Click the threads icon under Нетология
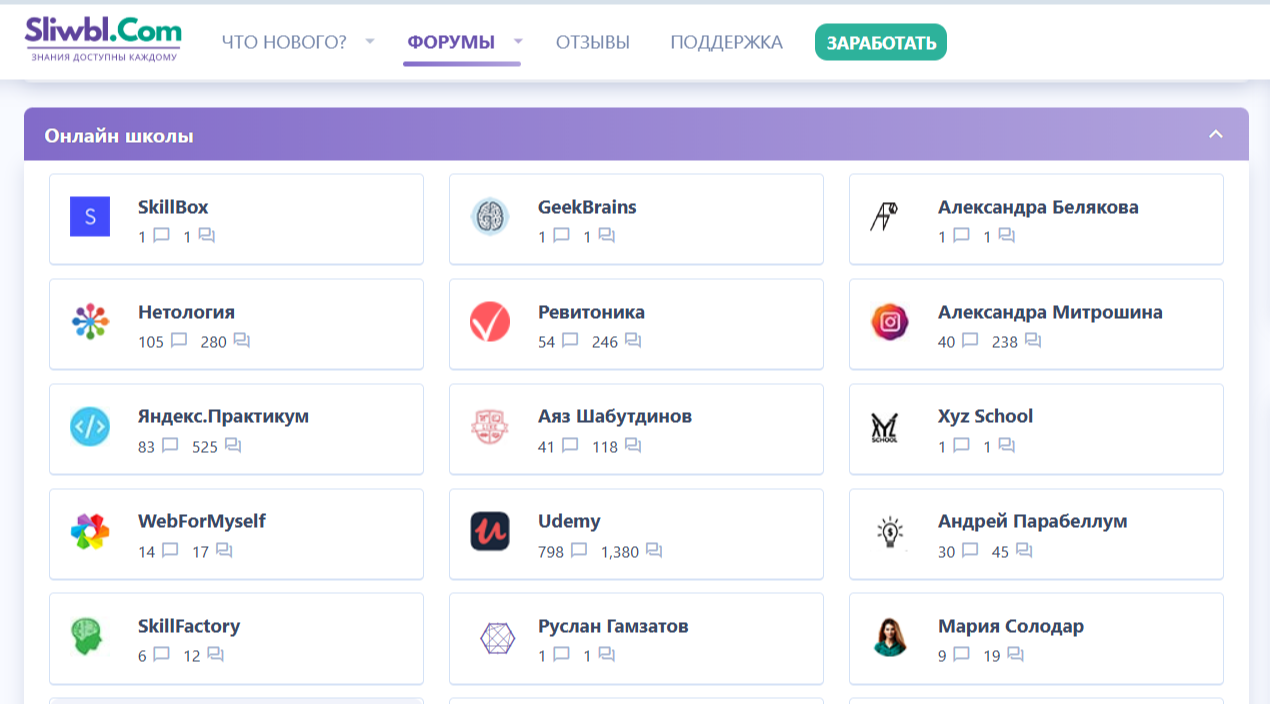 [x=179, y=341]
